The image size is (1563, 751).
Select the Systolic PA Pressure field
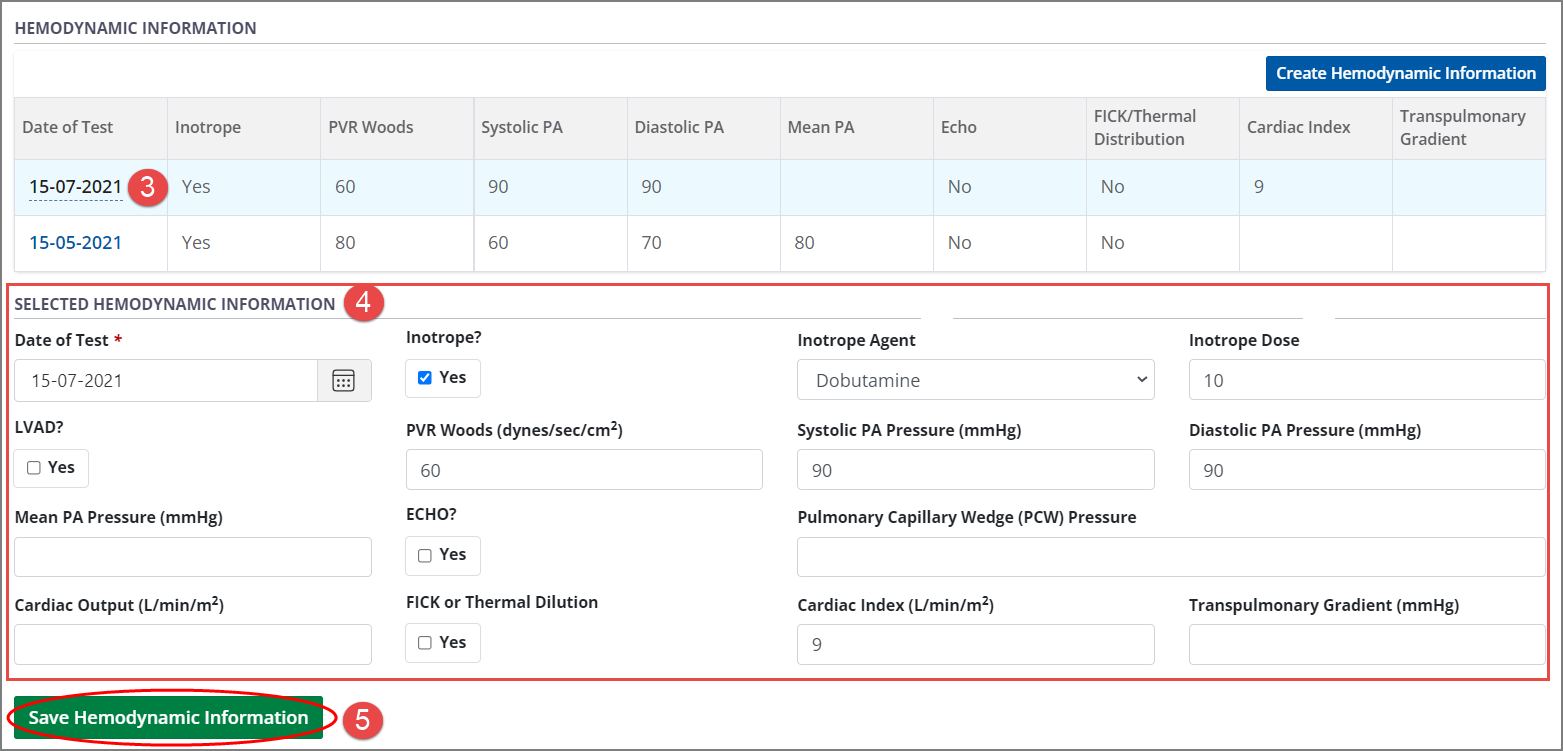click(x=975, y=470)
